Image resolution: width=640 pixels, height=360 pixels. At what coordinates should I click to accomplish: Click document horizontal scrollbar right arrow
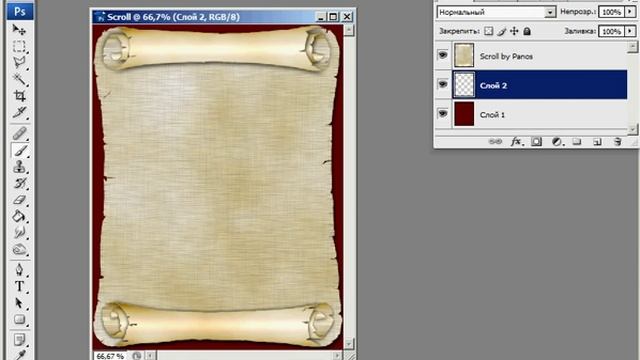coord(337,356)
